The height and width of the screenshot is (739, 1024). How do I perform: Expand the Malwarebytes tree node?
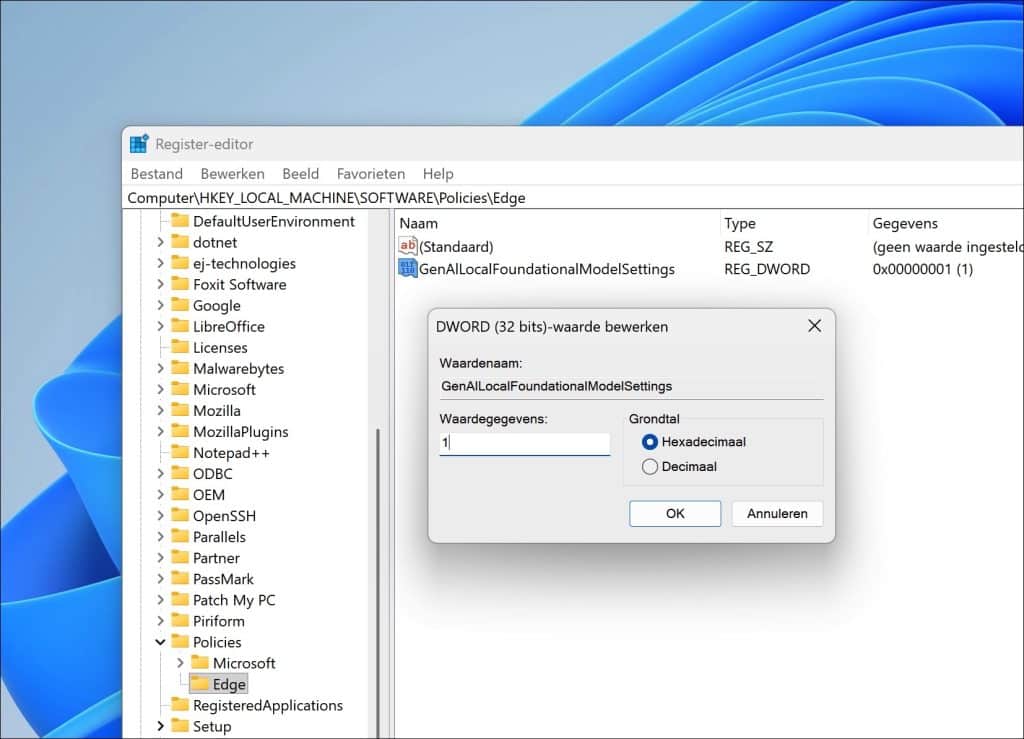pyautogui.click(x=161, y=369)
